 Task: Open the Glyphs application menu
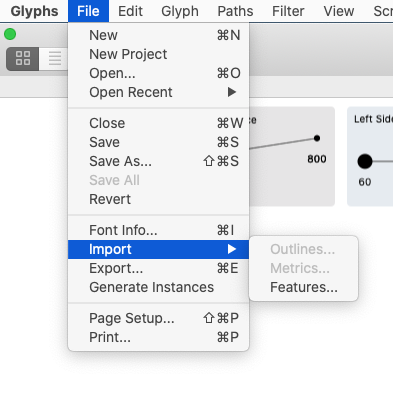pos(34,11)
